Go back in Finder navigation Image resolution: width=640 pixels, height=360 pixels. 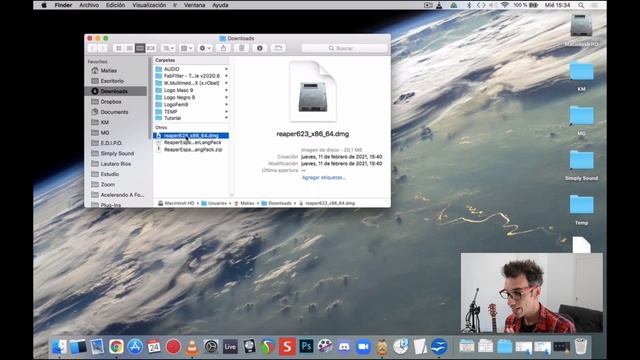coord(93,48)
